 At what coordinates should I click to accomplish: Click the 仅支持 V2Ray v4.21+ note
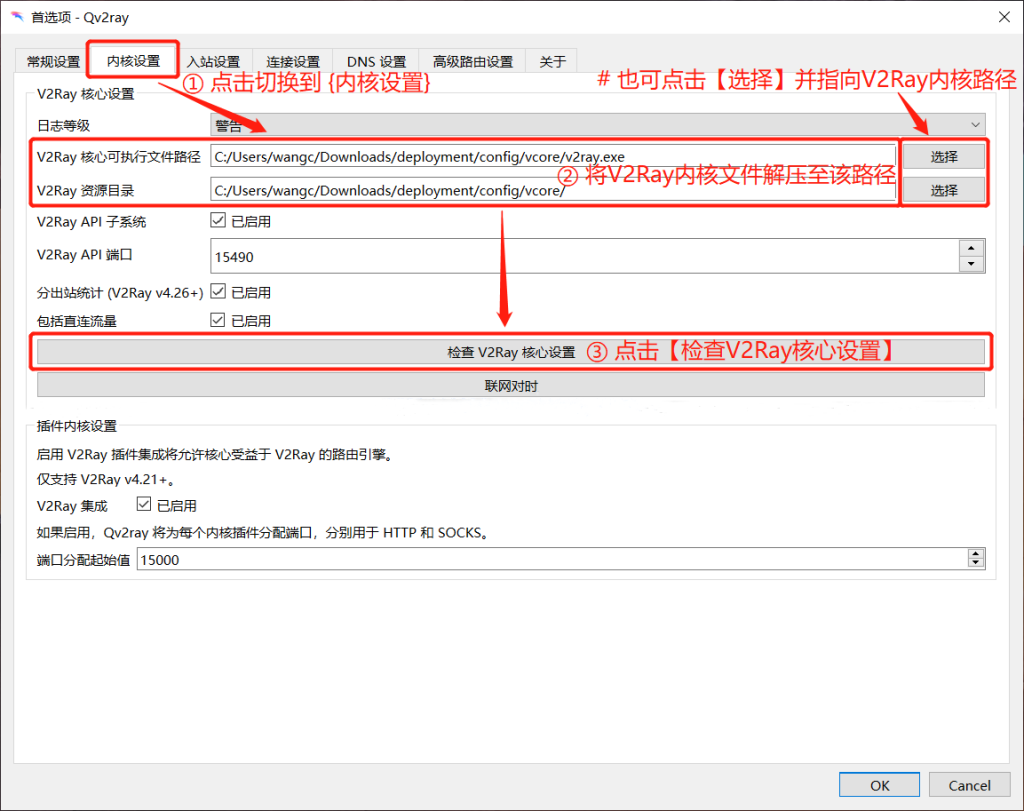(106, 479)
